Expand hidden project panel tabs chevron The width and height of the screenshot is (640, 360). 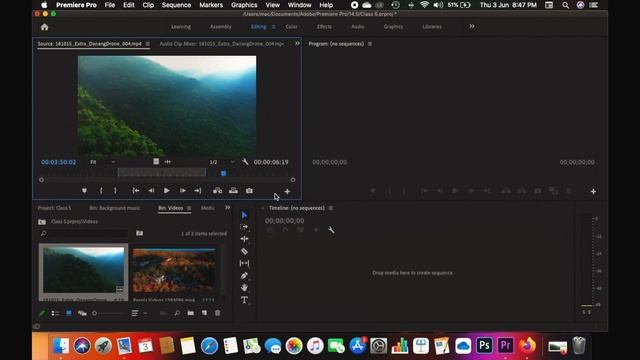tap(227, 208)
